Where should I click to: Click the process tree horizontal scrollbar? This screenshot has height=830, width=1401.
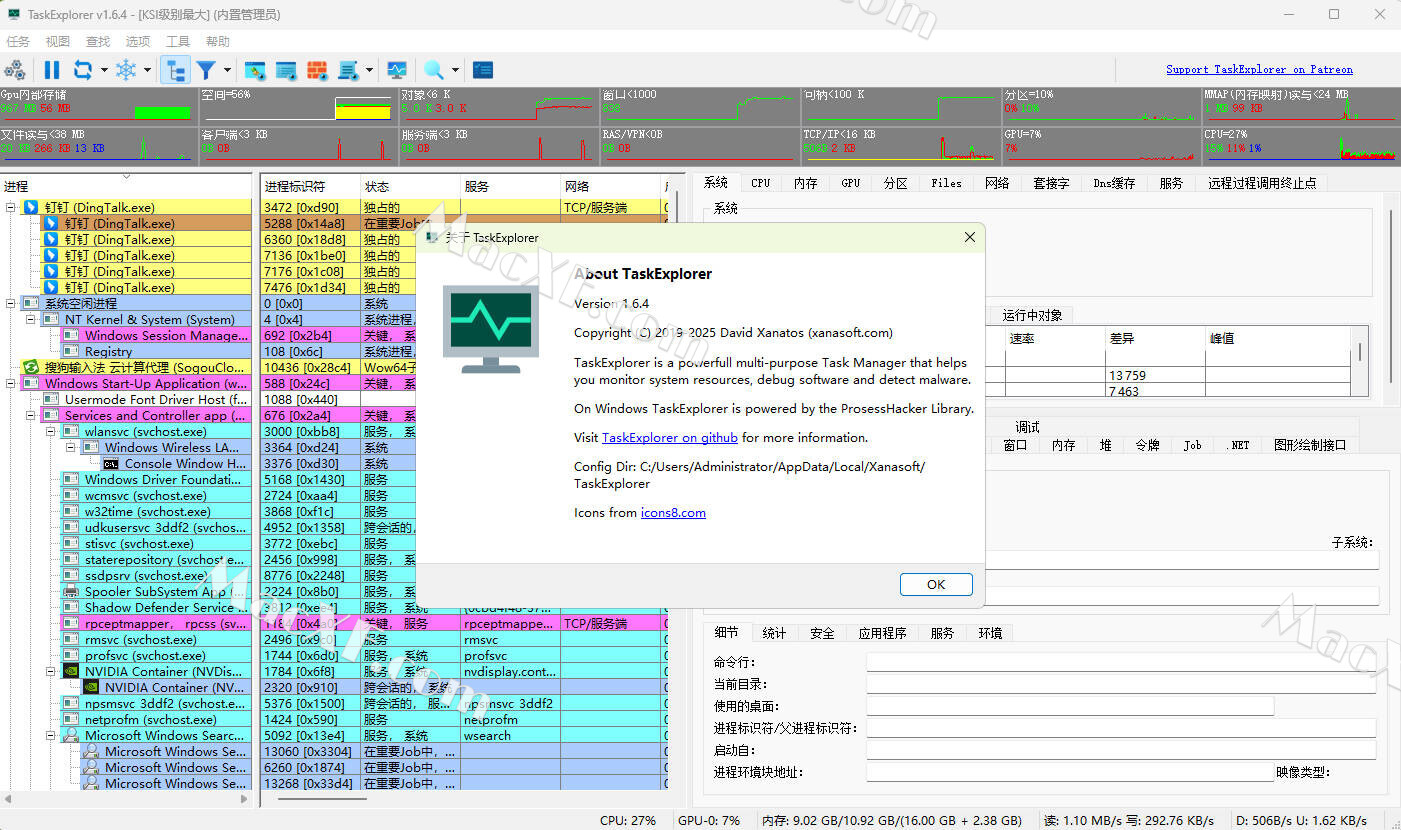pos(126,799)
